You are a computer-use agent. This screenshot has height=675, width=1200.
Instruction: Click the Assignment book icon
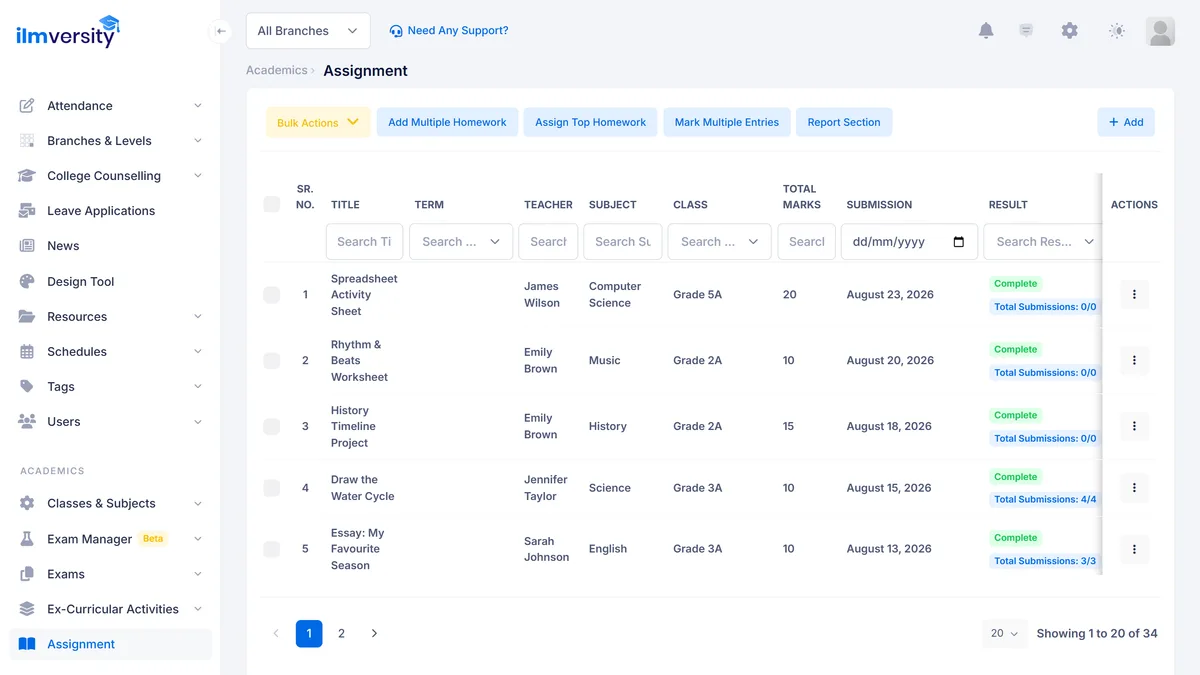[x=27, y=644]
